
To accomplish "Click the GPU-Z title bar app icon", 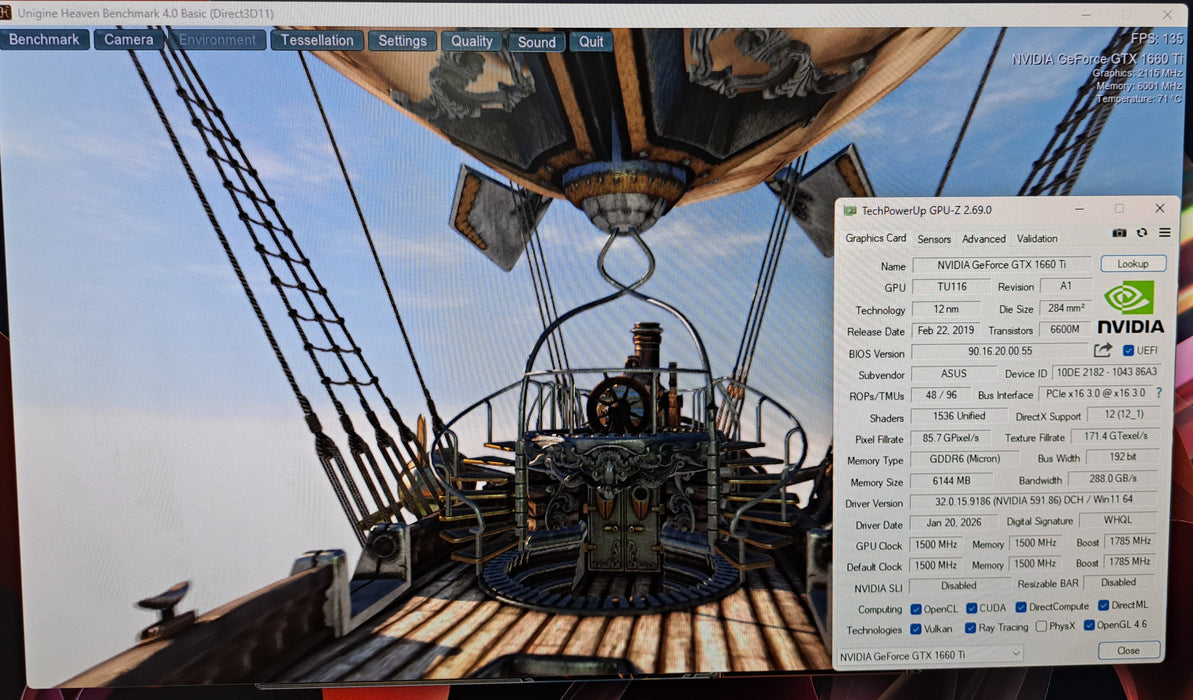I will tap(850, 211).
